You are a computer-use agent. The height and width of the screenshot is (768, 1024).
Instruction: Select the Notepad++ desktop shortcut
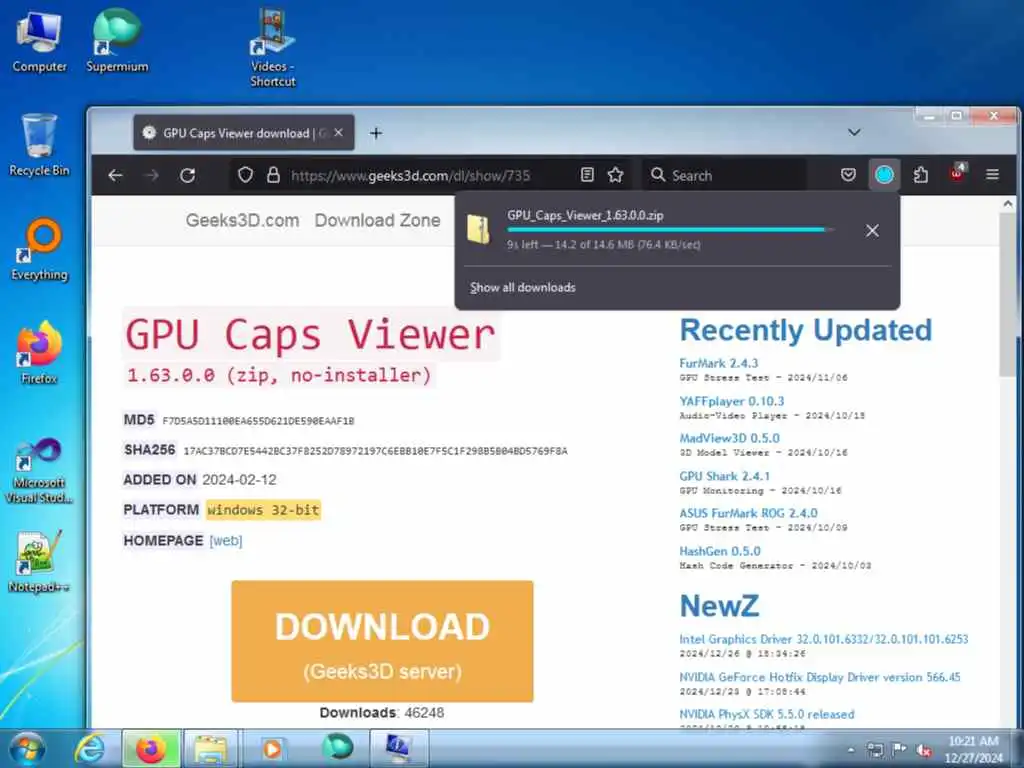[39, 562]
